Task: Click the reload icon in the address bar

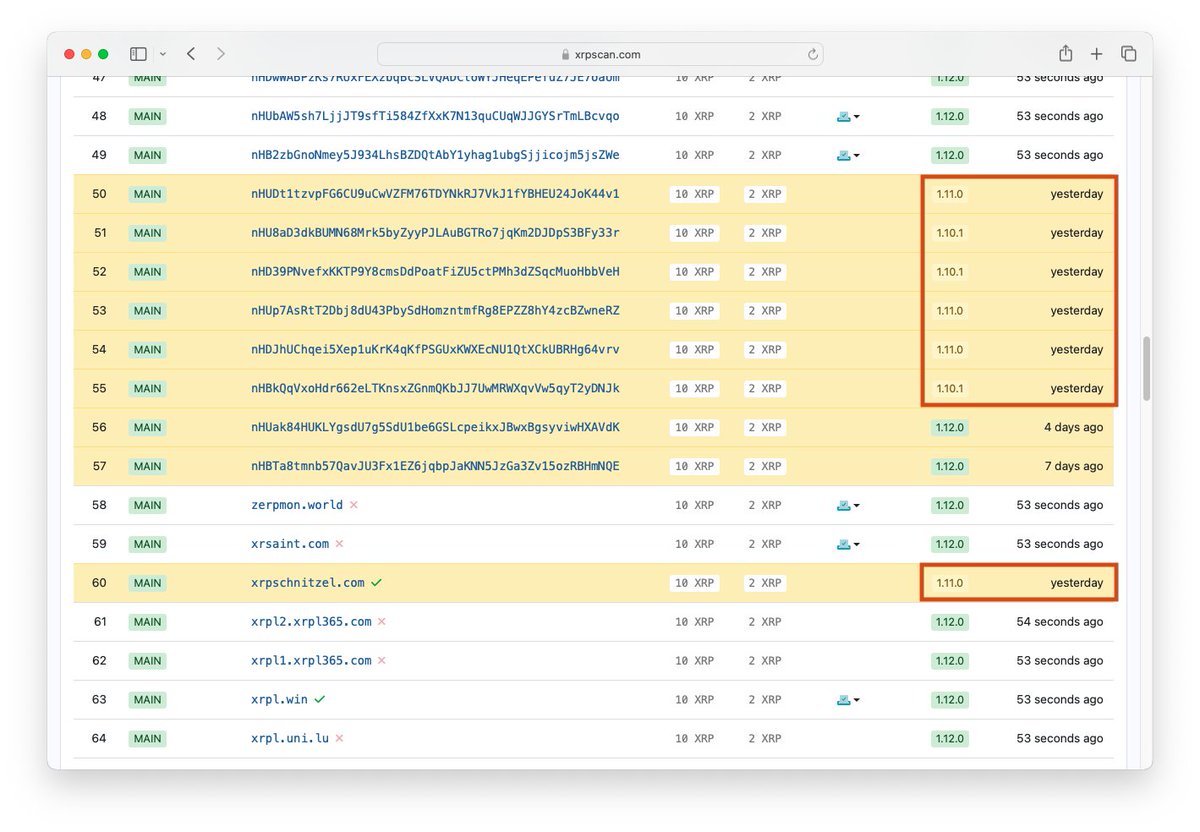Action: (813, 54)
